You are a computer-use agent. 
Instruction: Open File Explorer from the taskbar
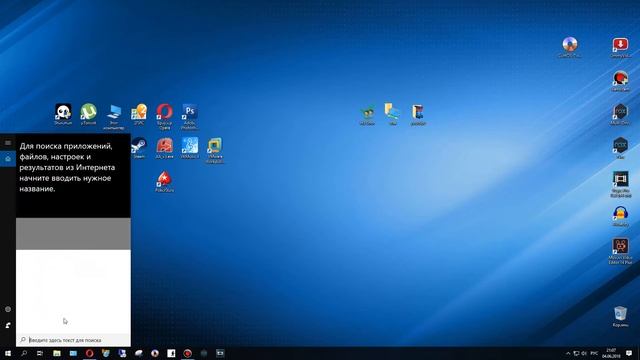click(x=57, y=353)
